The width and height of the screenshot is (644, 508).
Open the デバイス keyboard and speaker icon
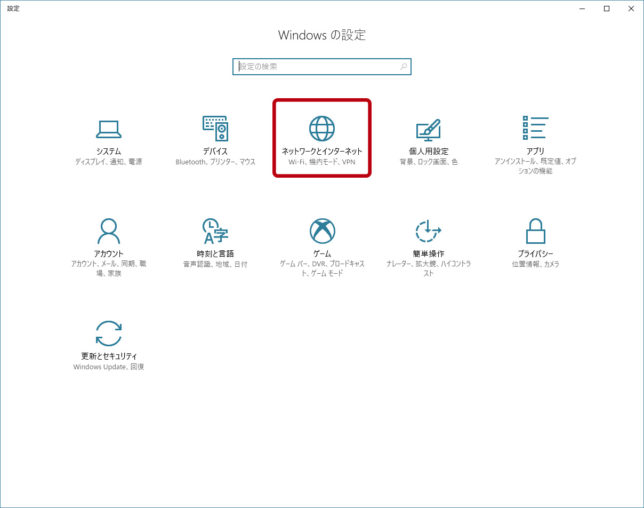click(215, 129)
